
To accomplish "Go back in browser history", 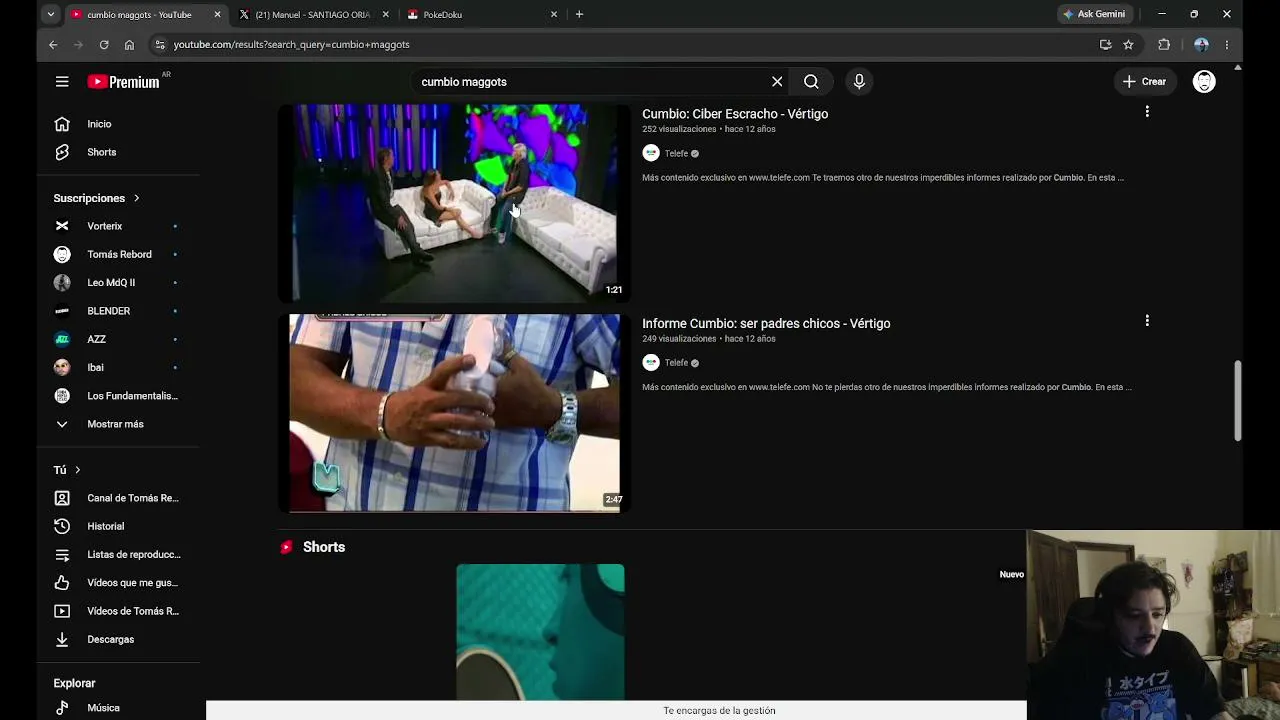I will (x=53, y=45).
